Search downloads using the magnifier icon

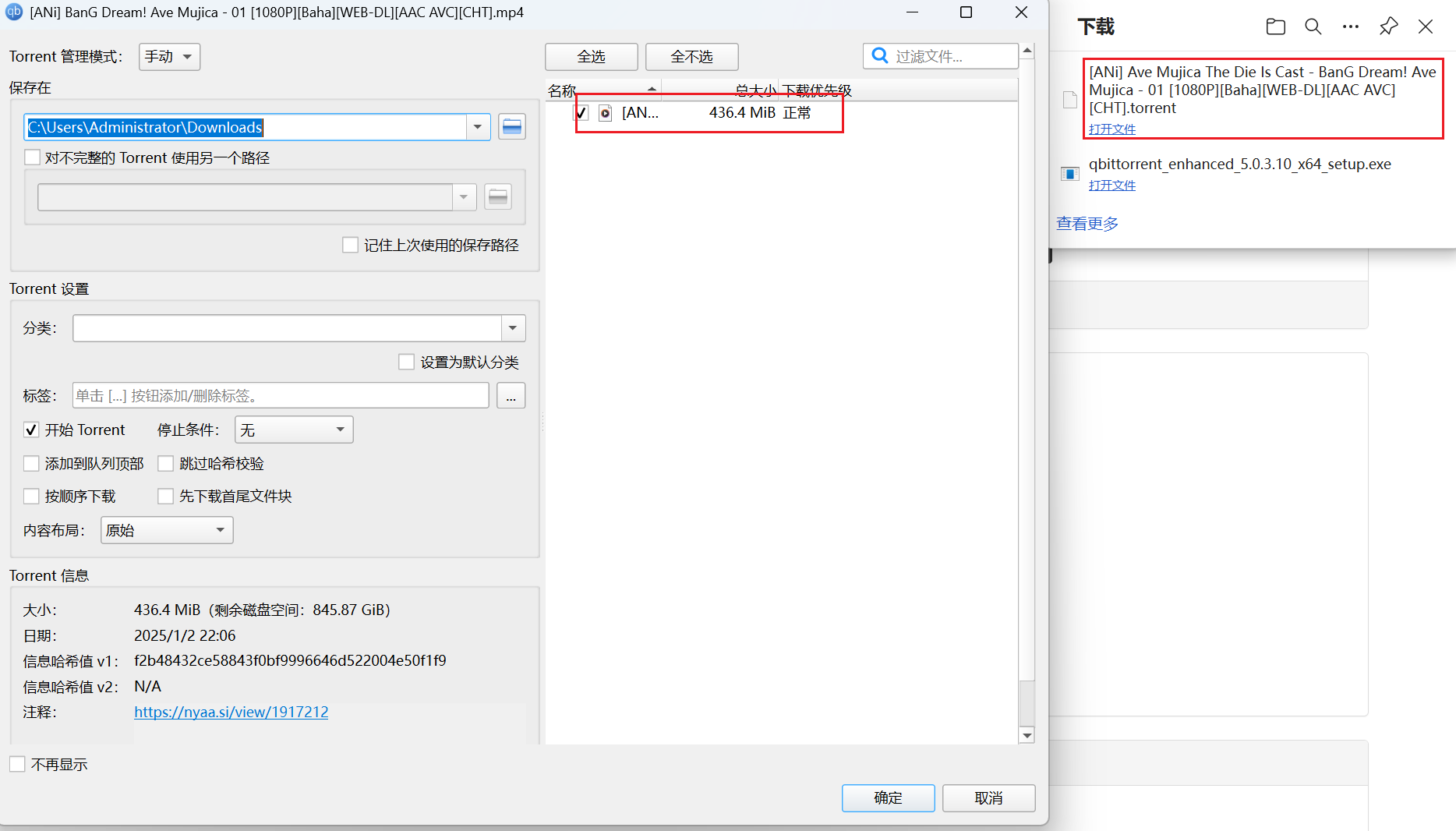(x=1313, y=27)
